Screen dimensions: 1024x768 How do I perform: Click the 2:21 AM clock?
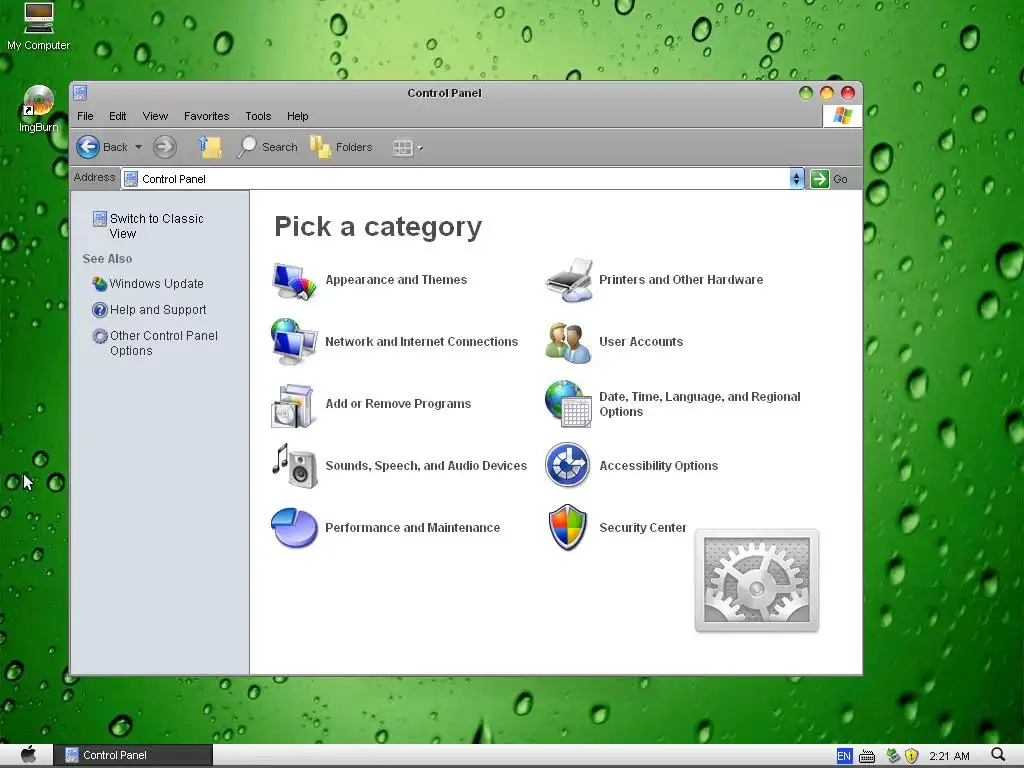coord(949,756)
